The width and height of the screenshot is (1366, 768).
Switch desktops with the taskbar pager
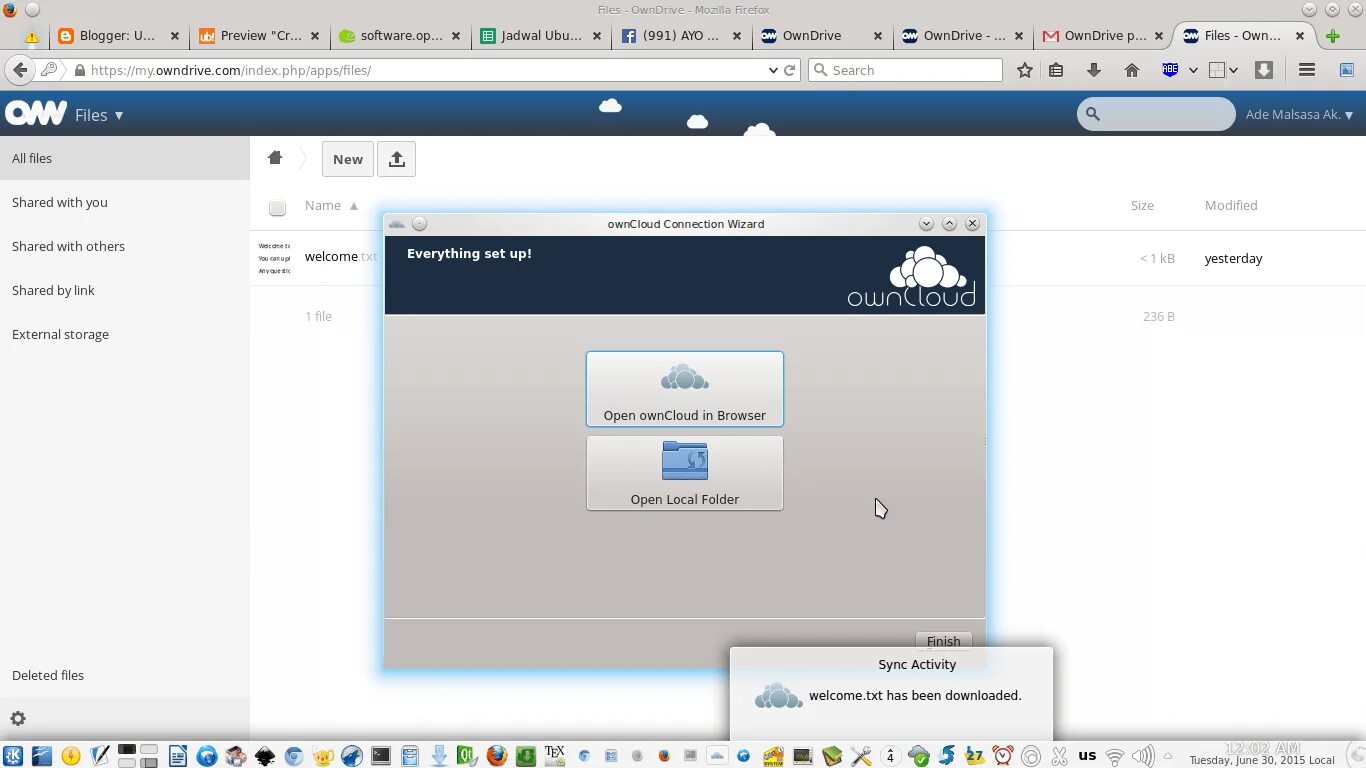coord(138,755)
